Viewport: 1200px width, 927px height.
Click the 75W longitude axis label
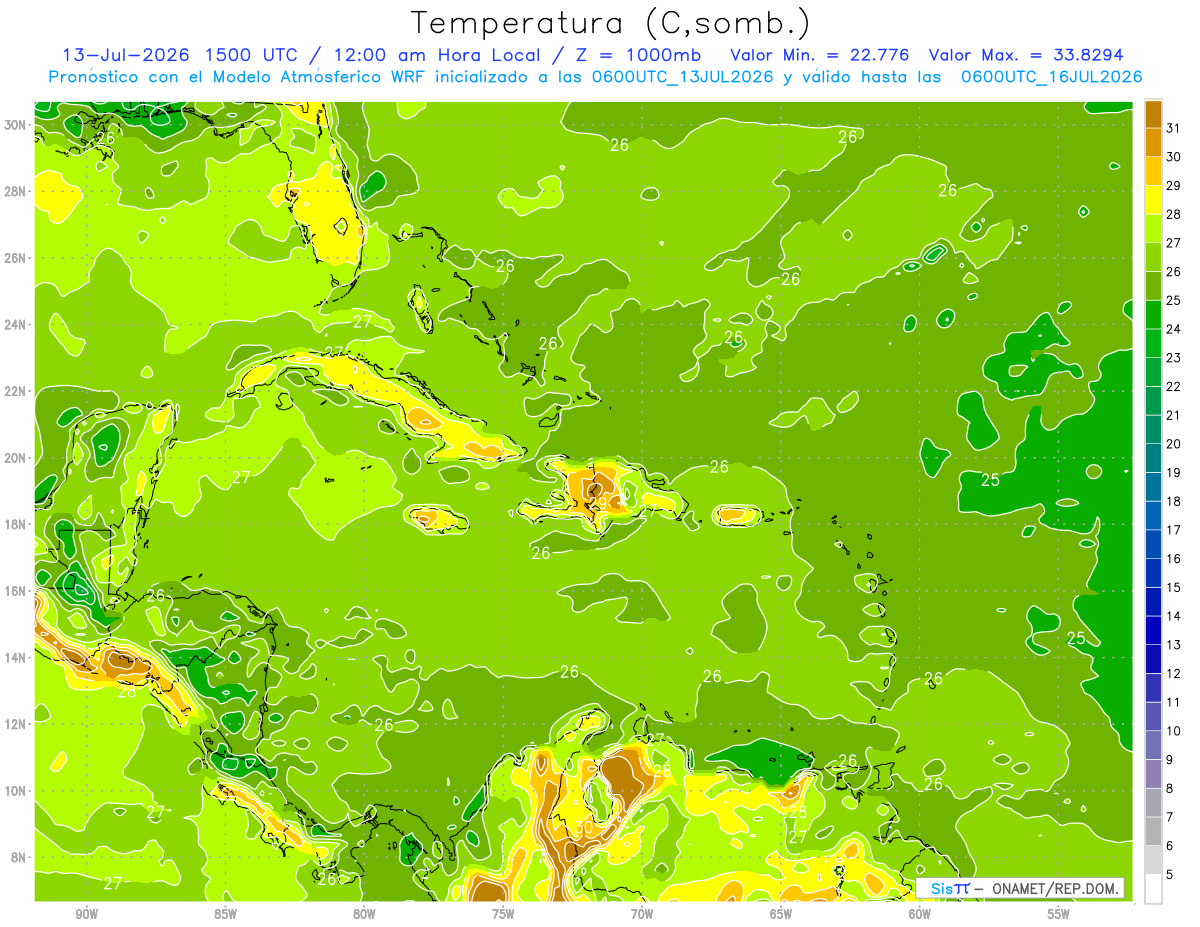click(x=503, y=915)
